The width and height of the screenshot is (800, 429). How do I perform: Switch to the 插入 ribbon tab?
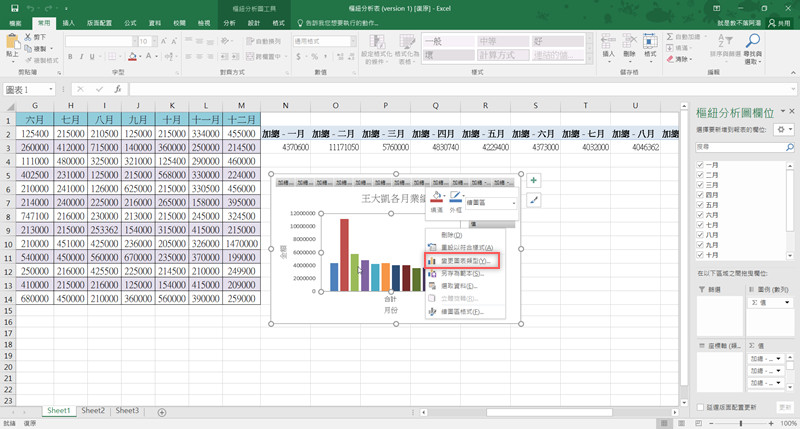[x=69, y=22]
